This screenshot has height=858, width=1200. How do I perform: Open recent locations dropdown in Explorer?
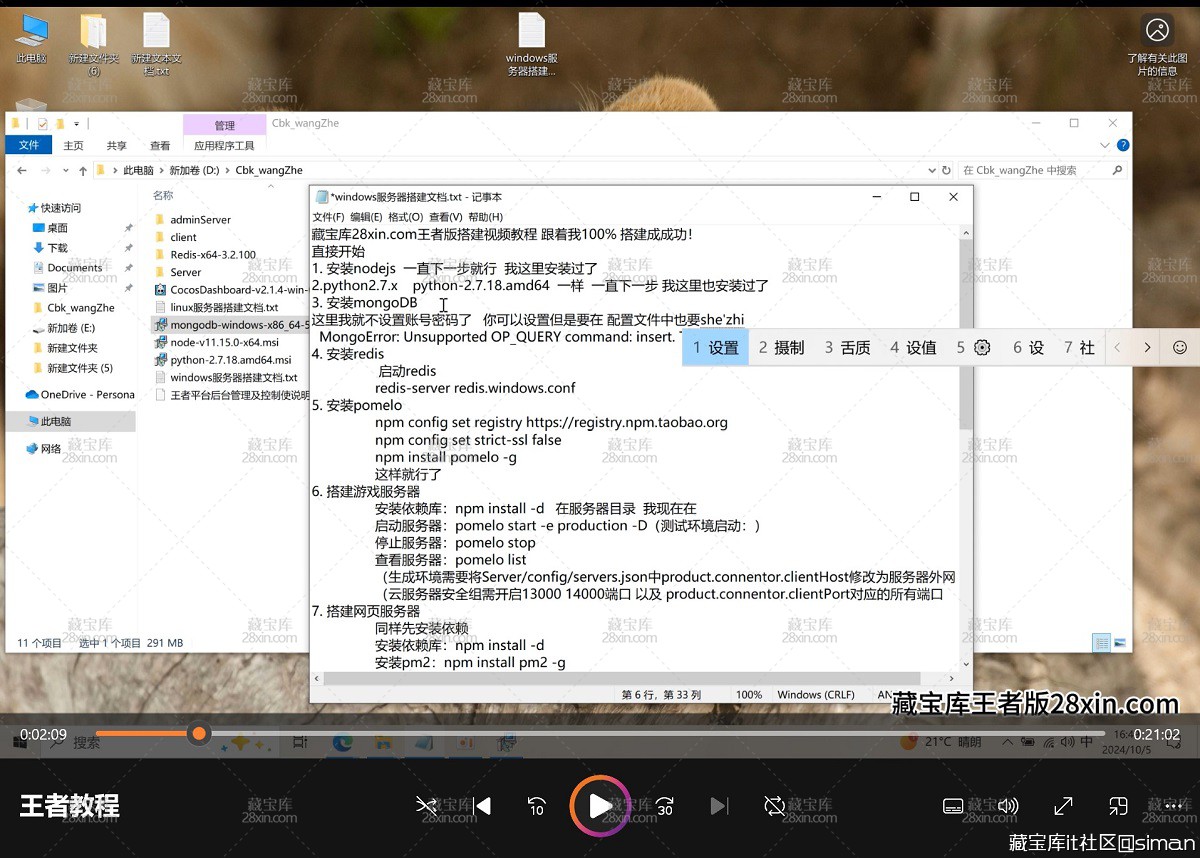65,171
